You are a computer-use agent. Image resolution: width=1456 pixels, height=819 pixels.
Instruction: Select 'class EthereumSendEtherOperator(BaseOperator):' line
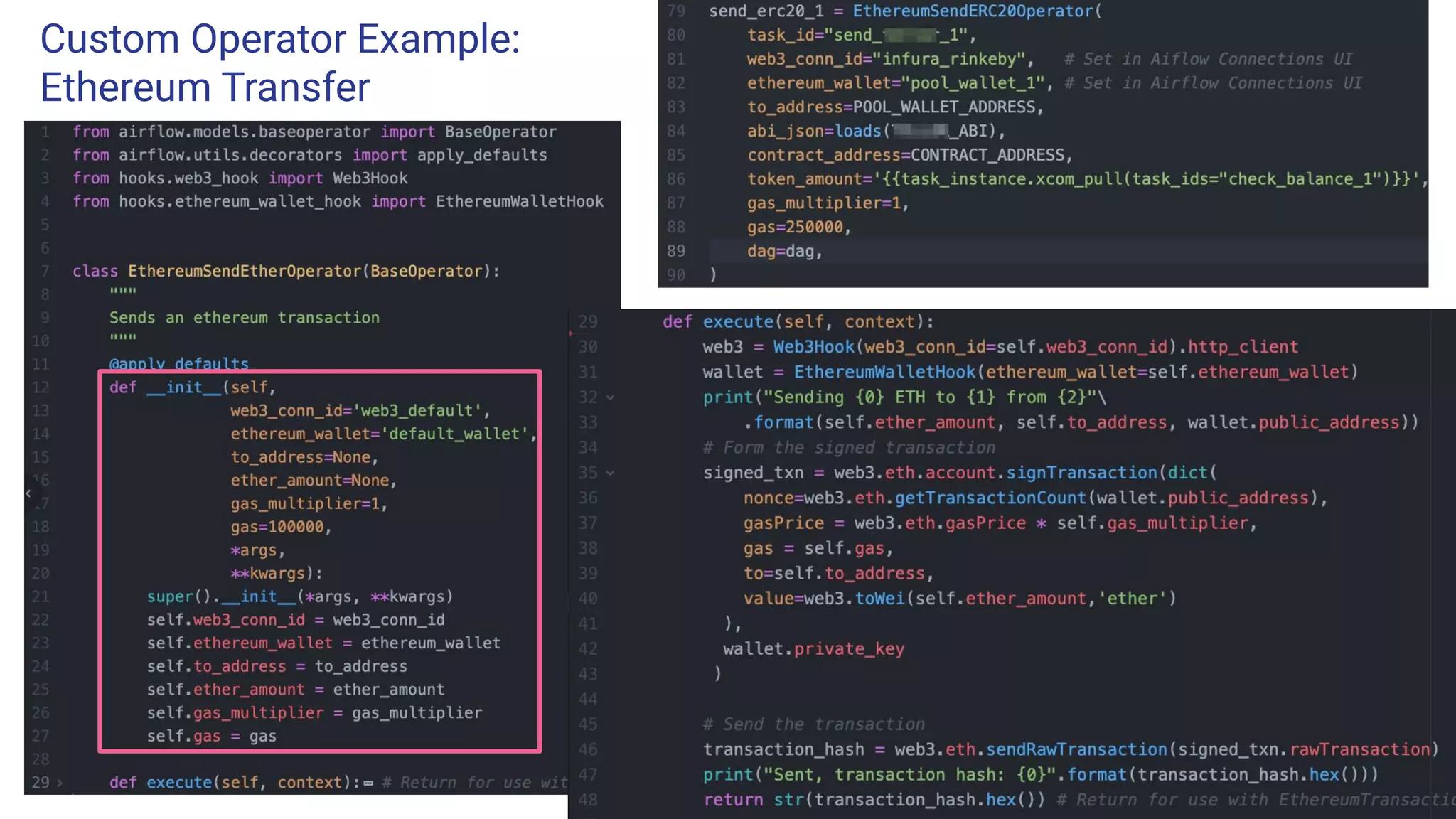(x=286, y=272)
